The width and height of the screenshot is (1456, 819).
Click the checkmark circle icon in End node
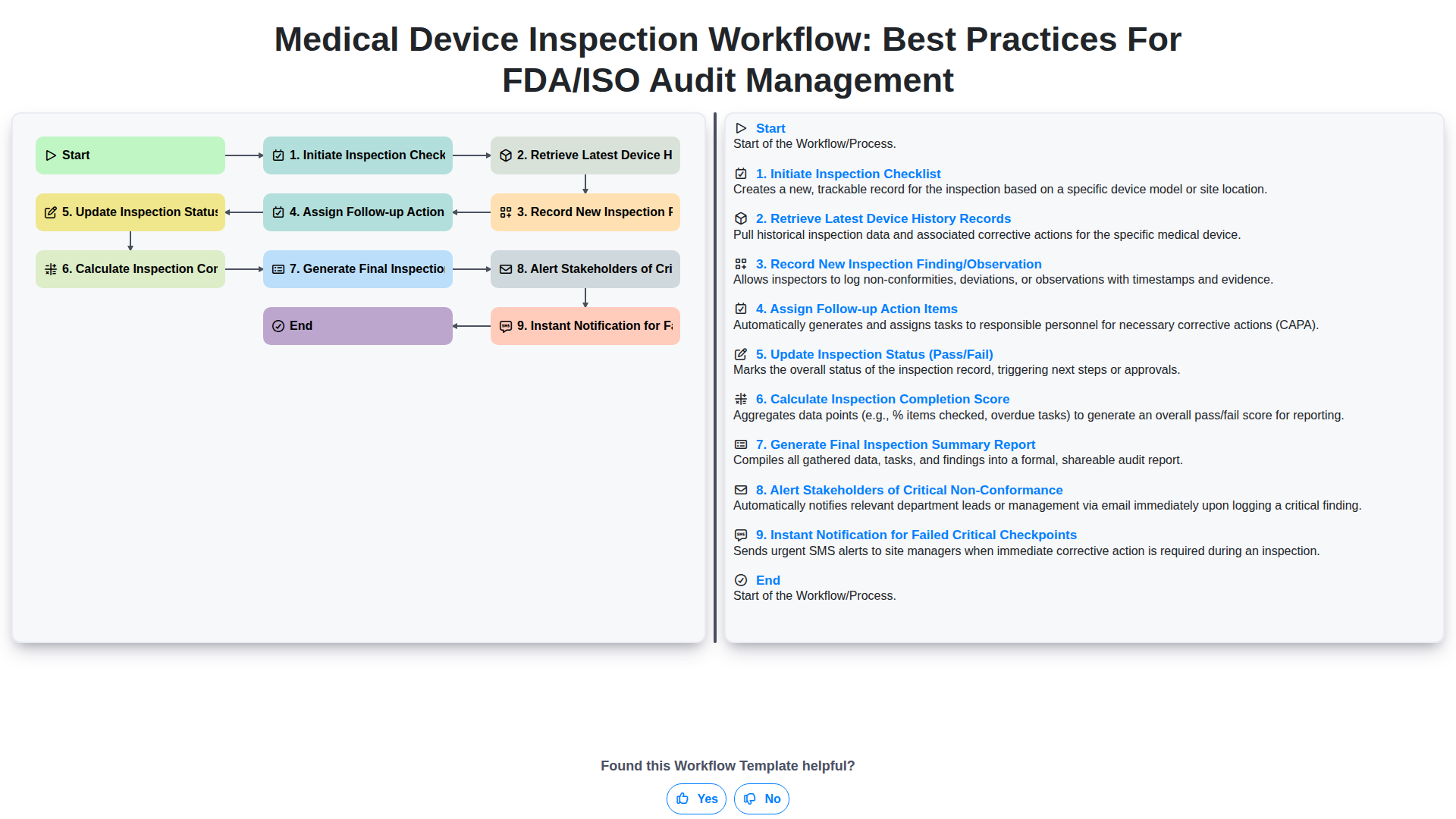278,326
